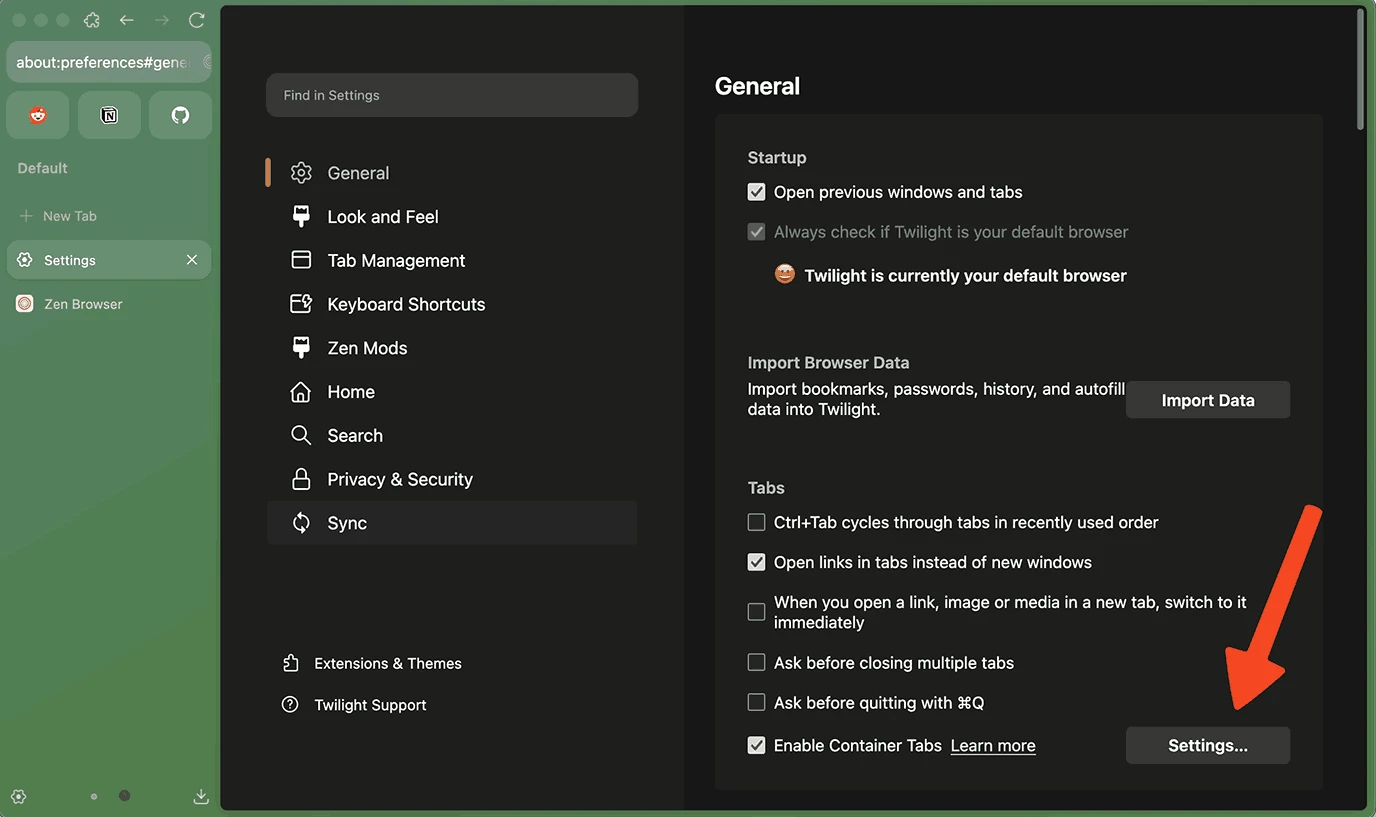Screen dimensions: 1376x817
Task: Uncheck Open previous windows and tabs
Action: click(x=757, y=192)
